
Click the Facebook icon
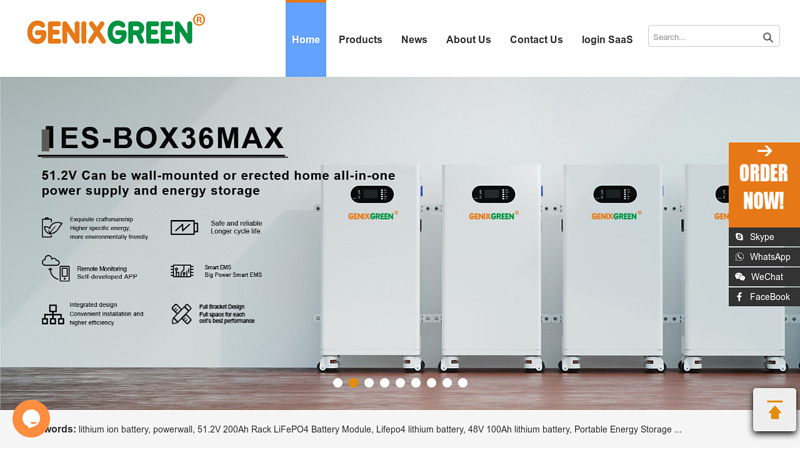739,296
